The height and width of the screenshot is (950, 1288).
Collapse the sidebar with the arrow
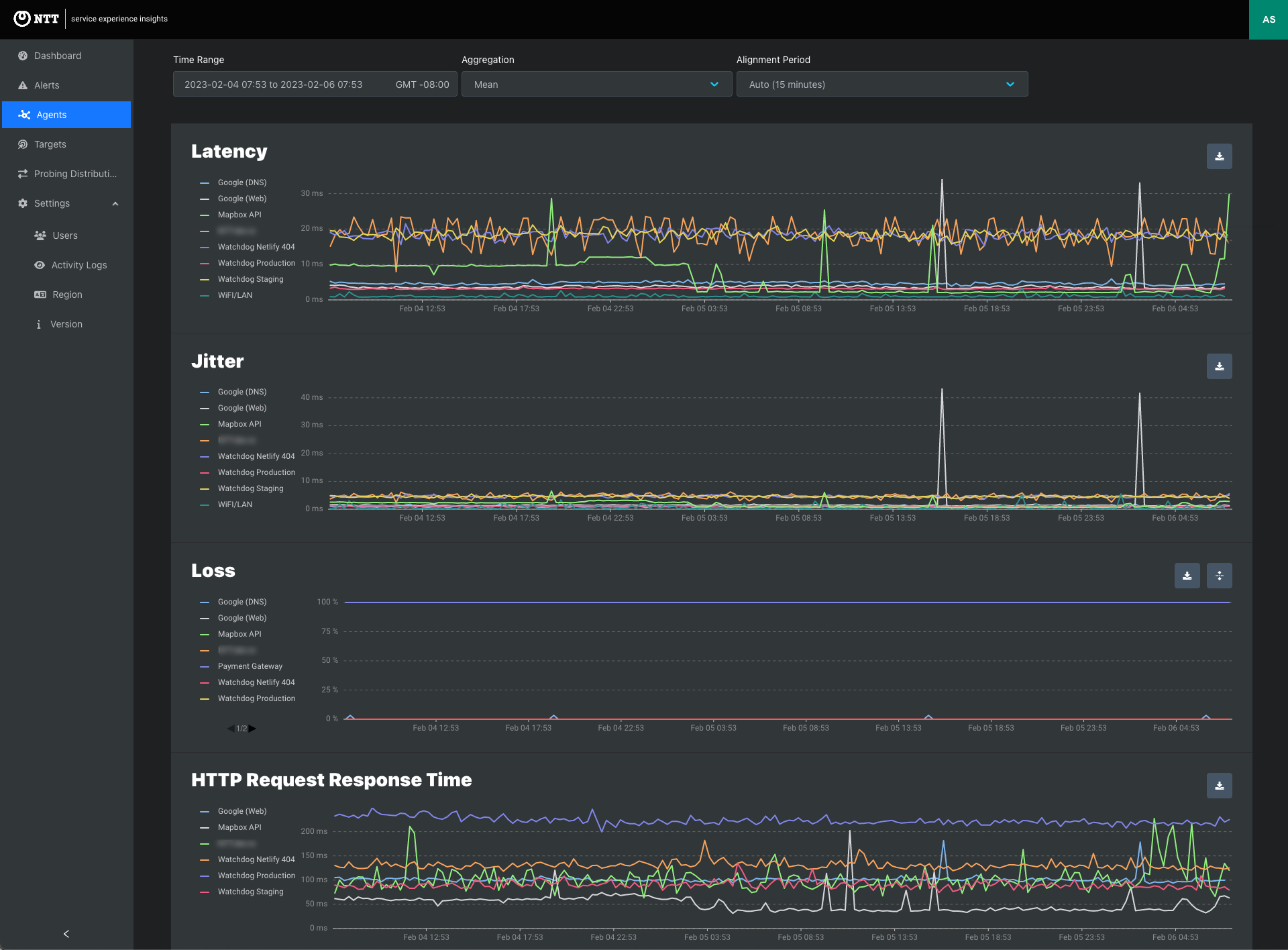pyautogui.click(x=66, y=934)
